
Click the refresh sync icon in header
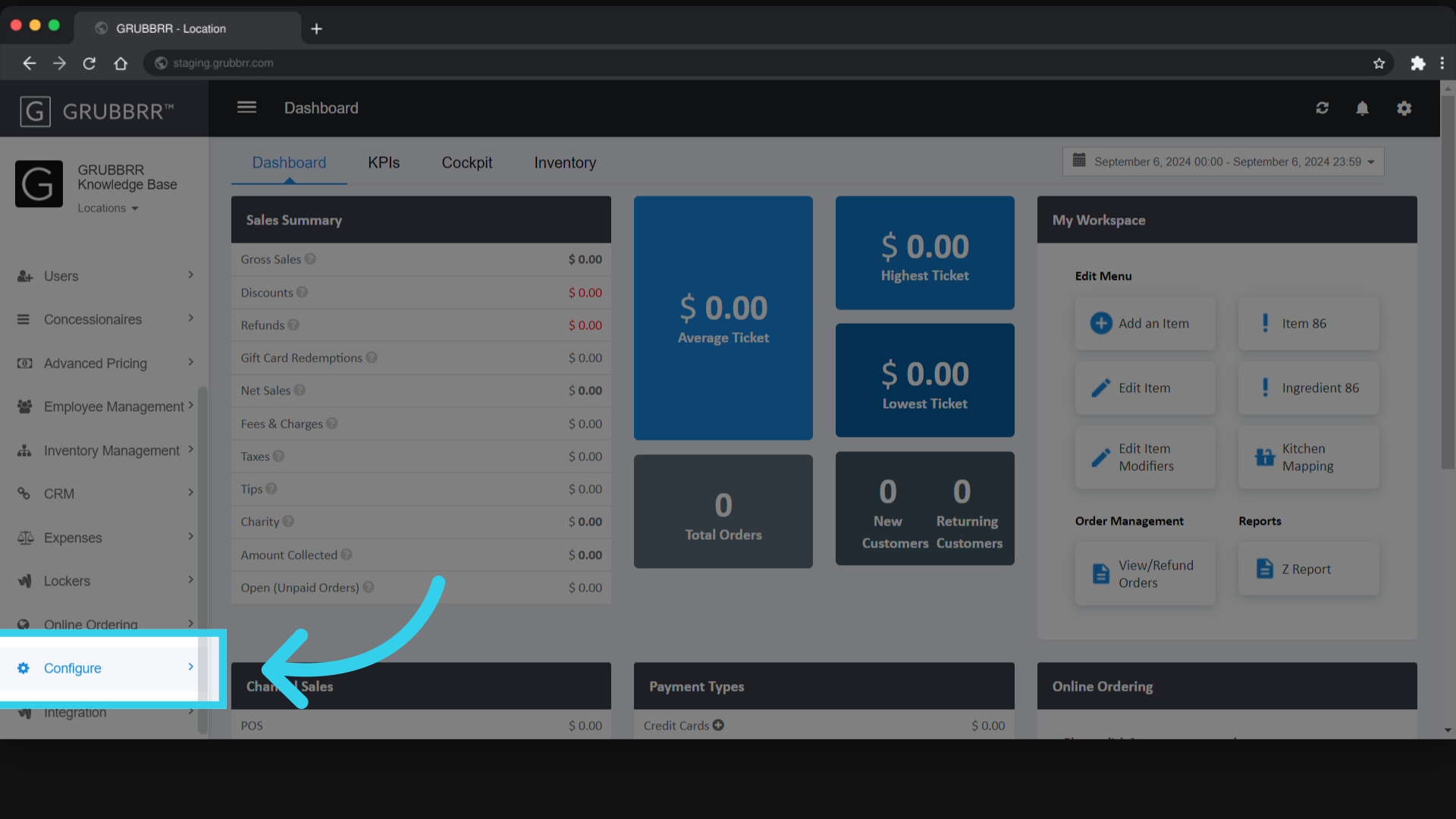tap(1322, 108)
